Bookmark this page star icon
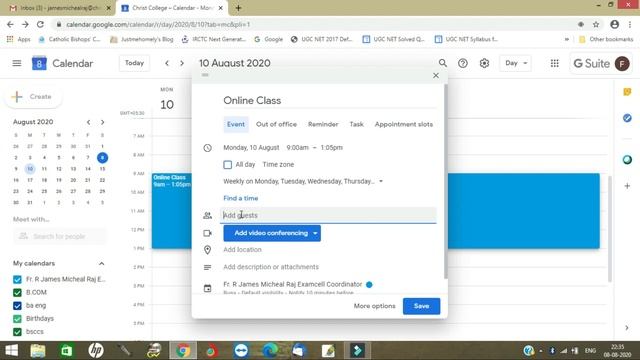The width and height of the screenshot is (640, 360). [596, 24]
